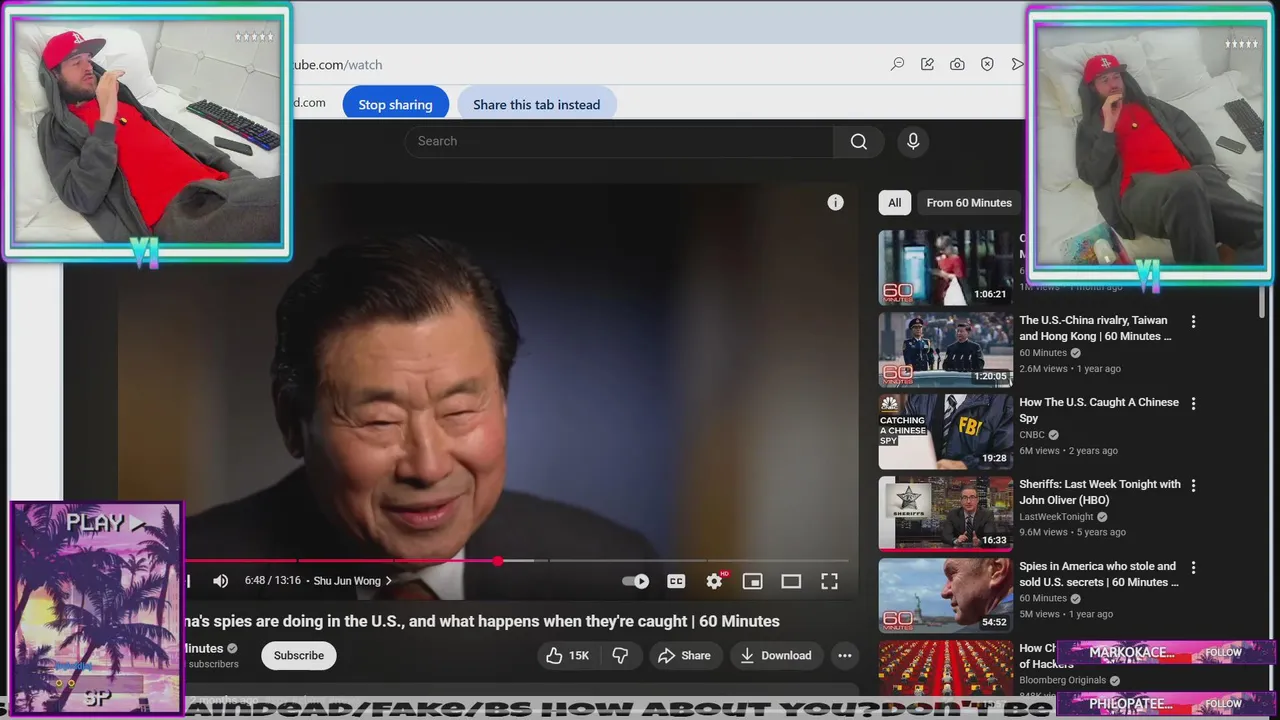Click the YouTube search magnifier button

[859, 141]
